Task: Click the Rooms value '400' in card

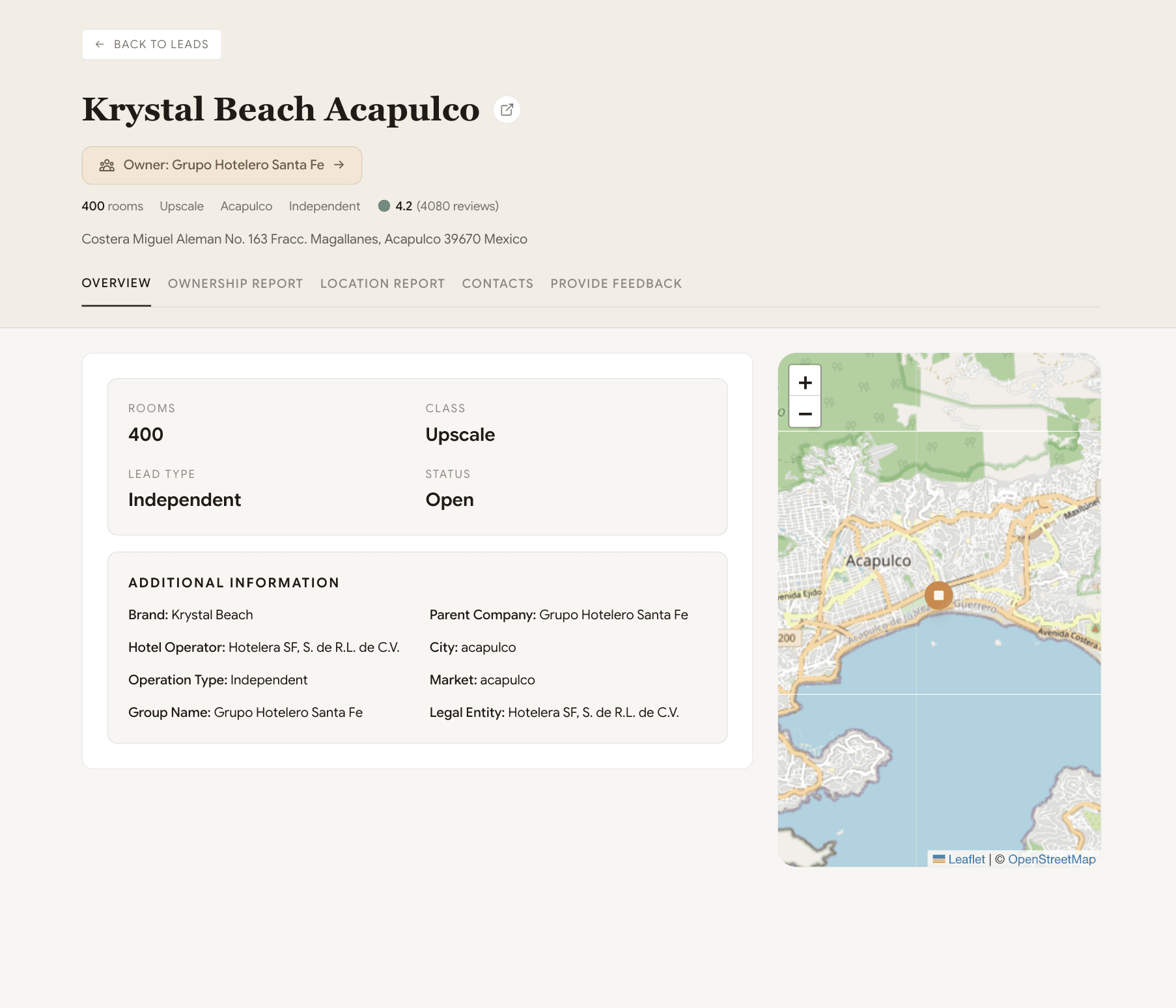Action: [x=146, y=434]
